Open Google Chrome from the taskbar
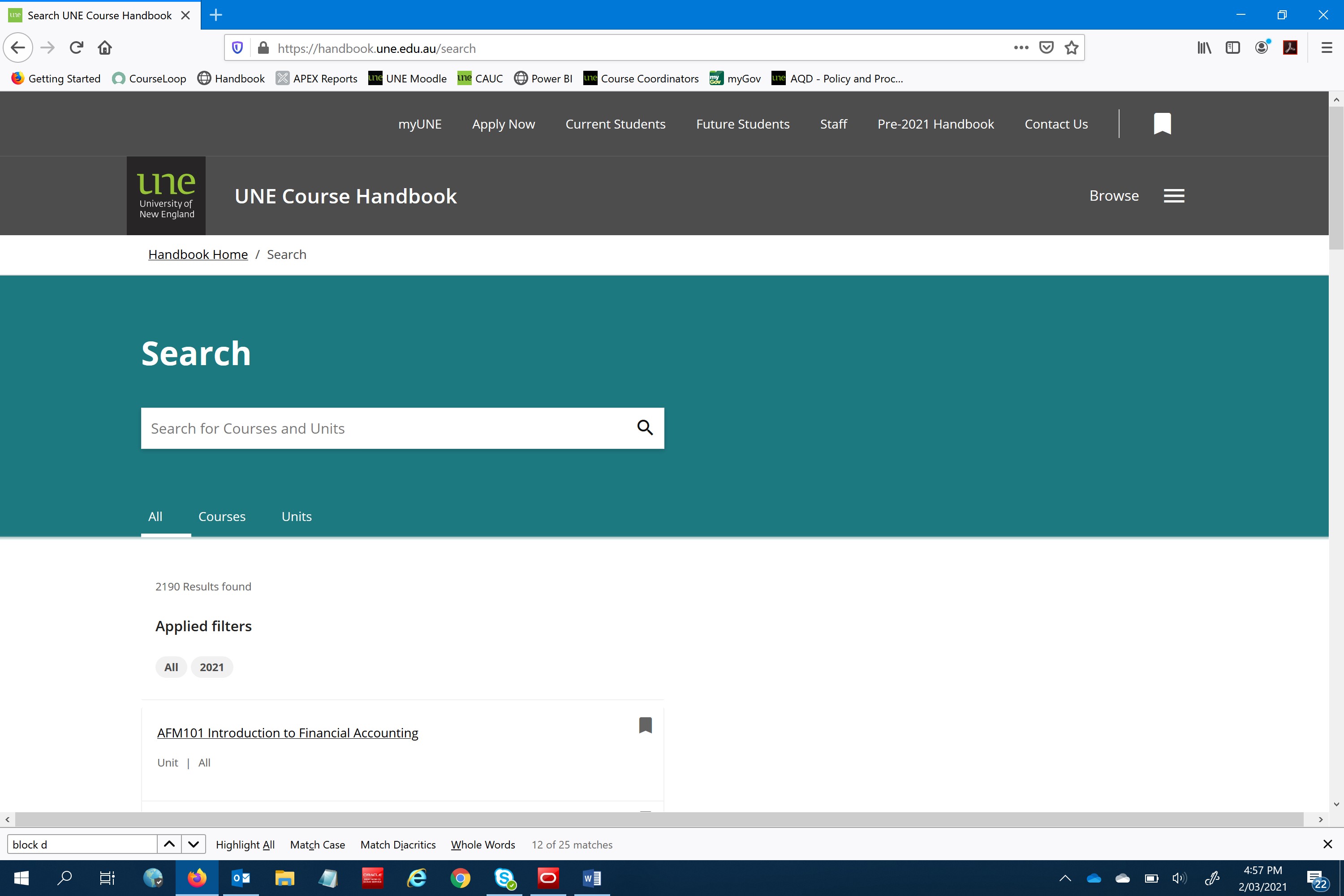Viewport: 1344px width, 896px height. (x=460, y=878)
